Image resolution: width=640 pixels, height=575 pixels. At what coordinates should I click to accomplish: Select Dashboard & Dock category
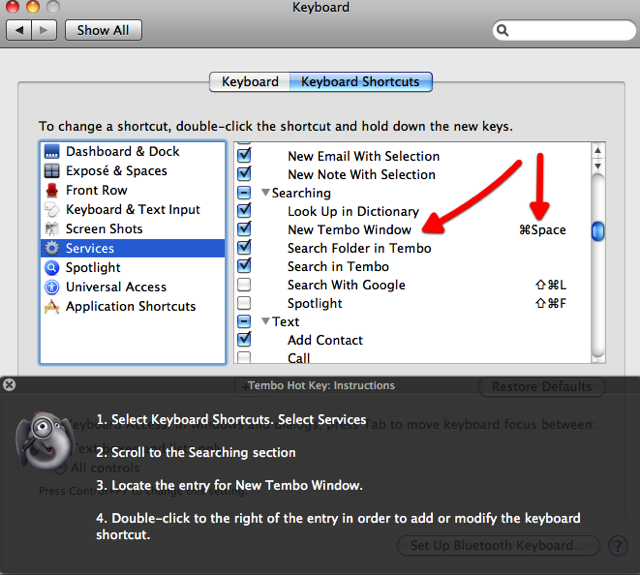(133, 151)
